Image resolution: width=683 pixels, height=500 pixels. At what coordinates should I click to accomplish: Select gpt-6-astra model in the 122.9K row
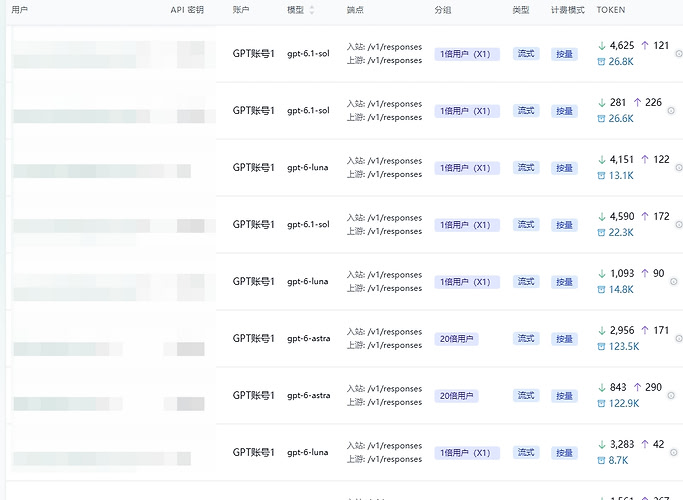[x=309, y=395]
